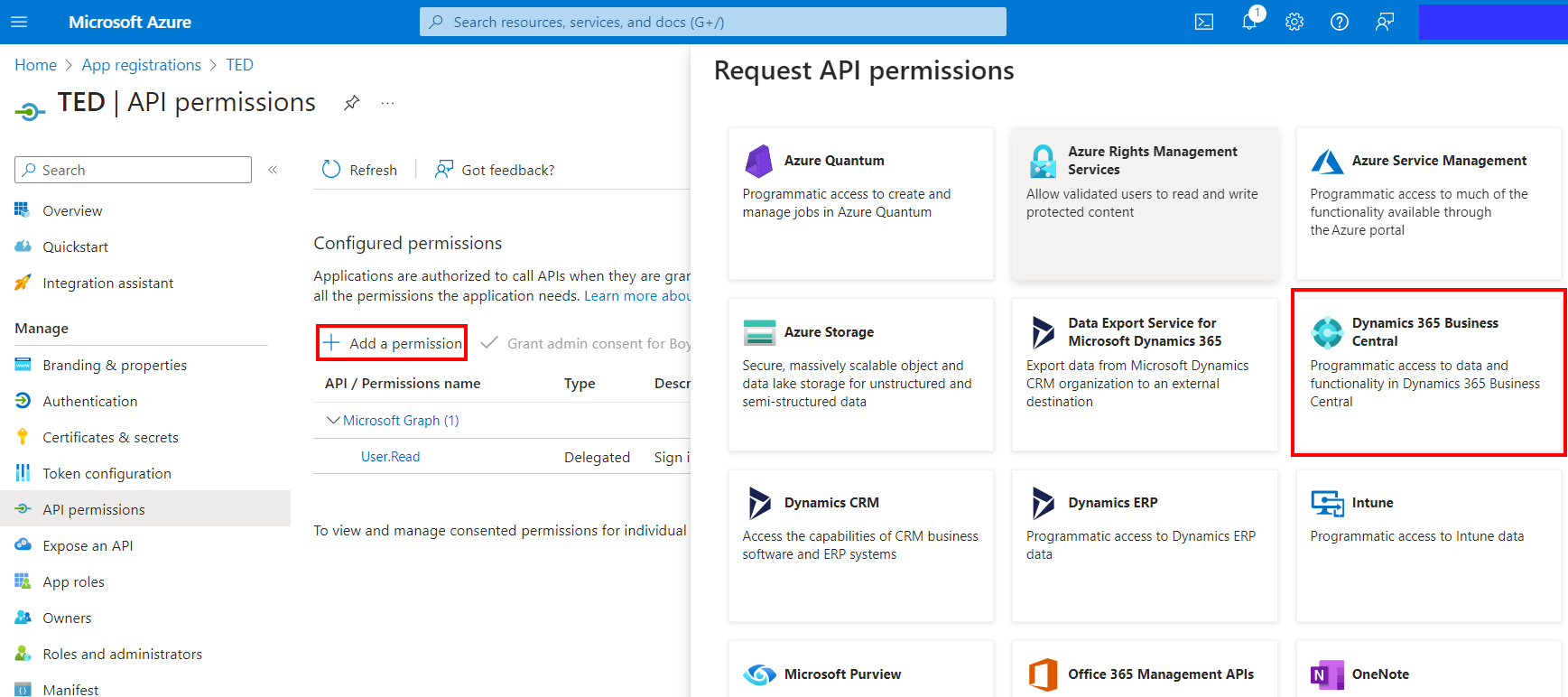Click the API / Permissions name column header
Screen dimensions: 1568x697
point(403,384)
